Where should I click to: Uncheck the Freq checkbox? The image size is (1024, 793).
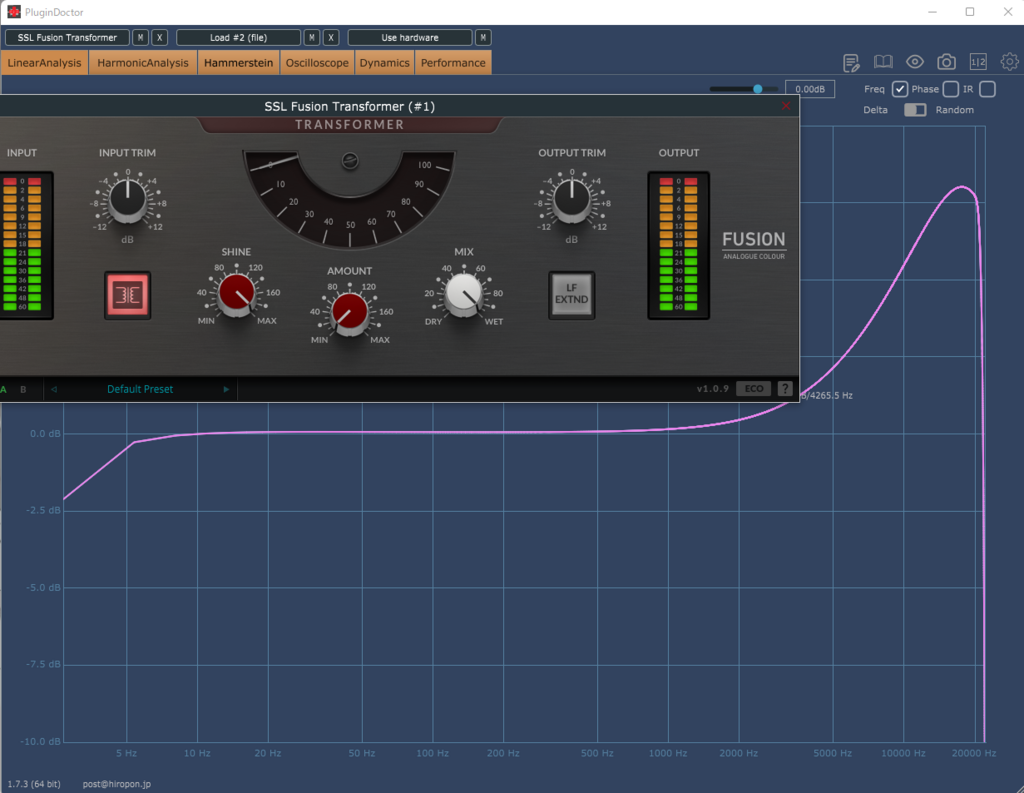click(899, 89)
